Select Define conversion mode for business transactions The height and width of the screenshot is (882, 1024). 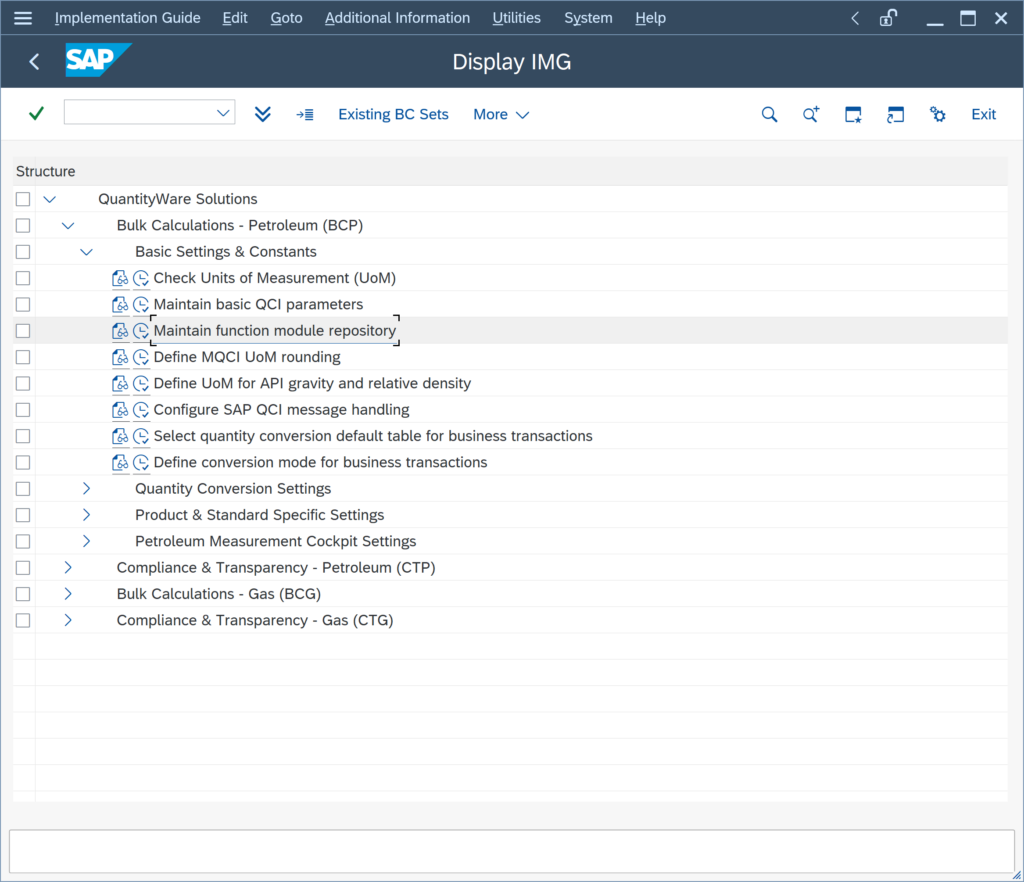pos(320,462)
